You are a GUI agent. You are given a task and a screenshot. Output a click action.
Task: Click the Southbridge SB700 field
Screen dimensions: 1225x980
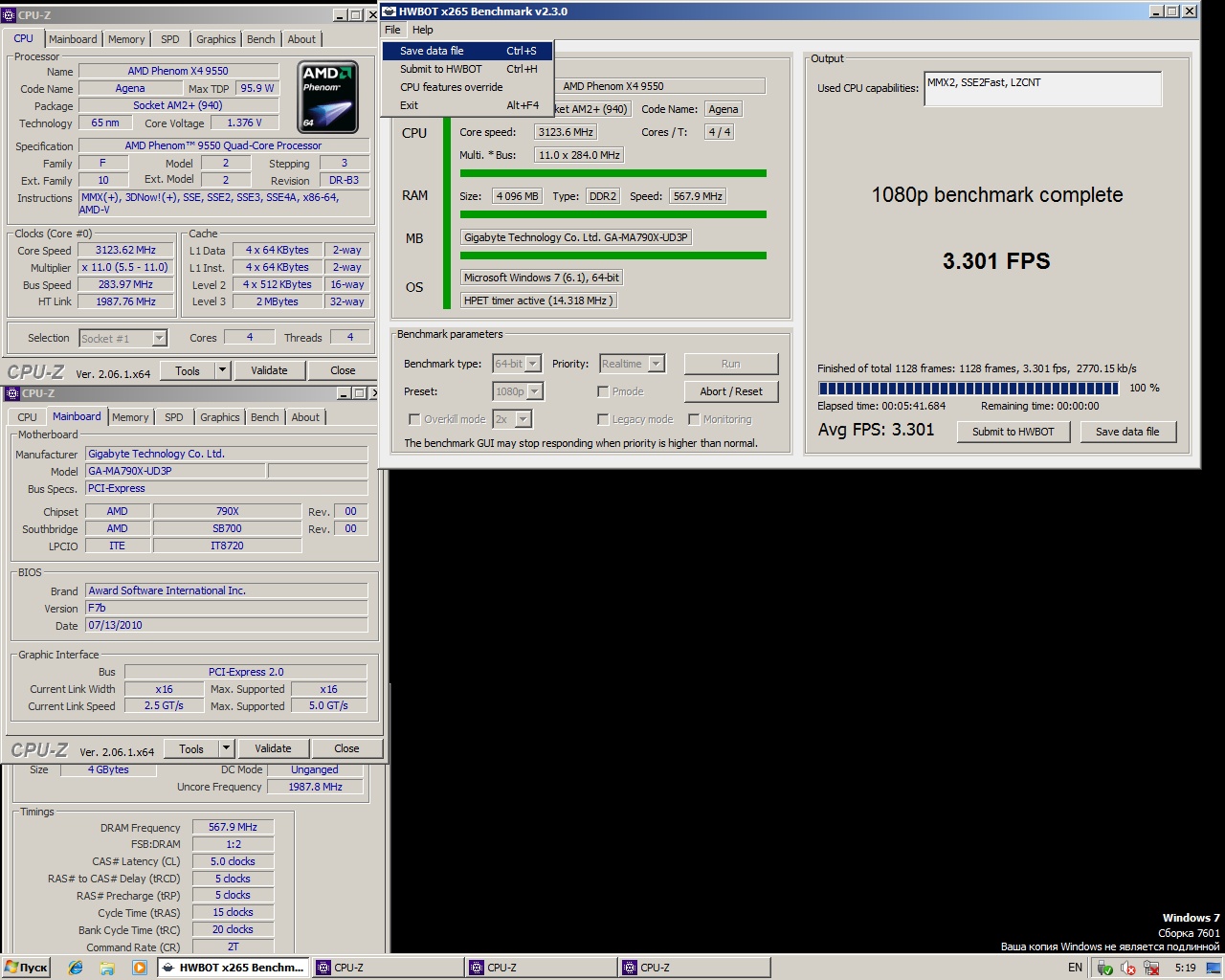pyautogui.click(x=227, y=528)
